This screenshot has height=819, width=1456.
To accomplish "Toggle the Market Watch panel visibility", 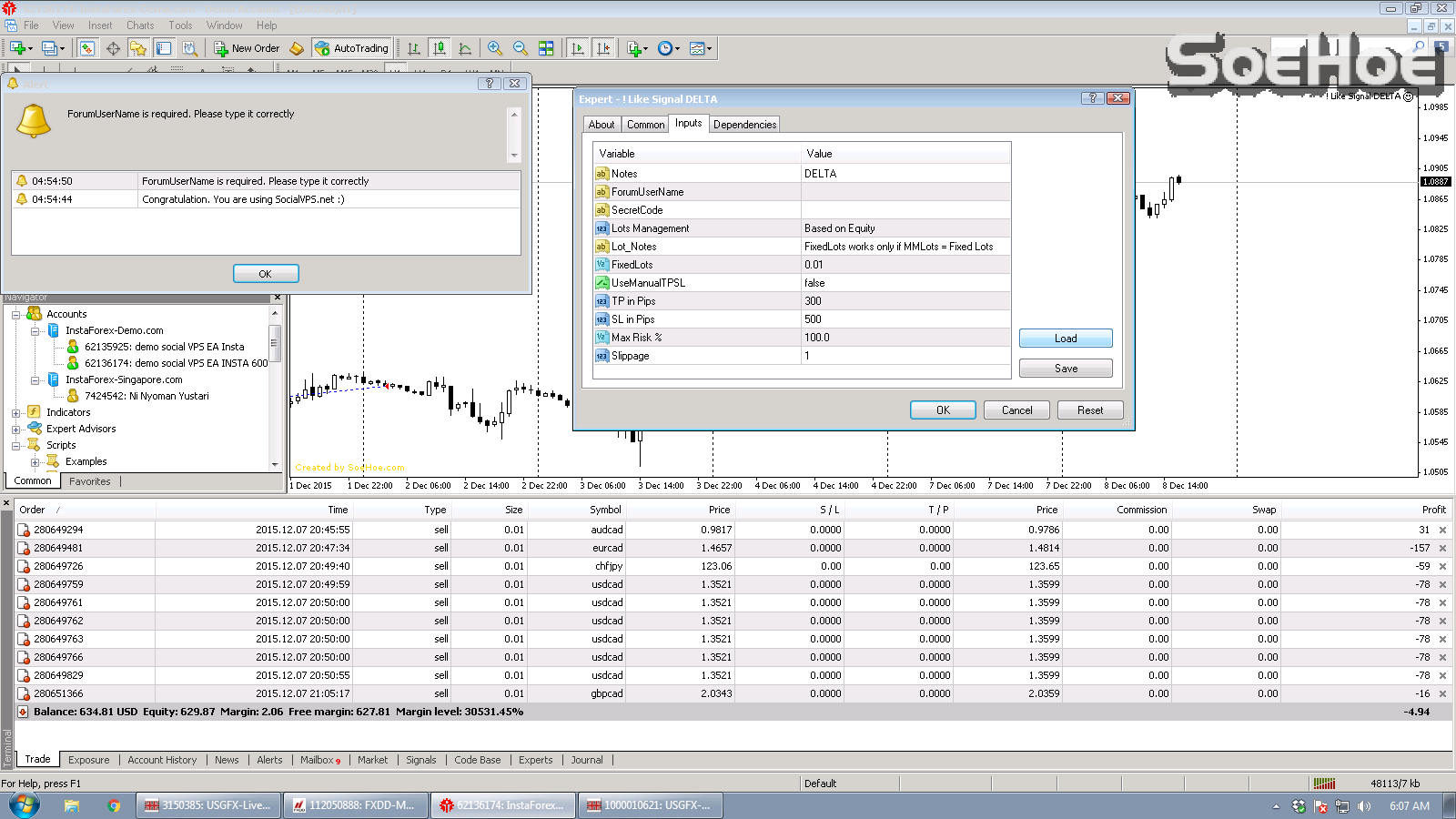I will point(87,48).
